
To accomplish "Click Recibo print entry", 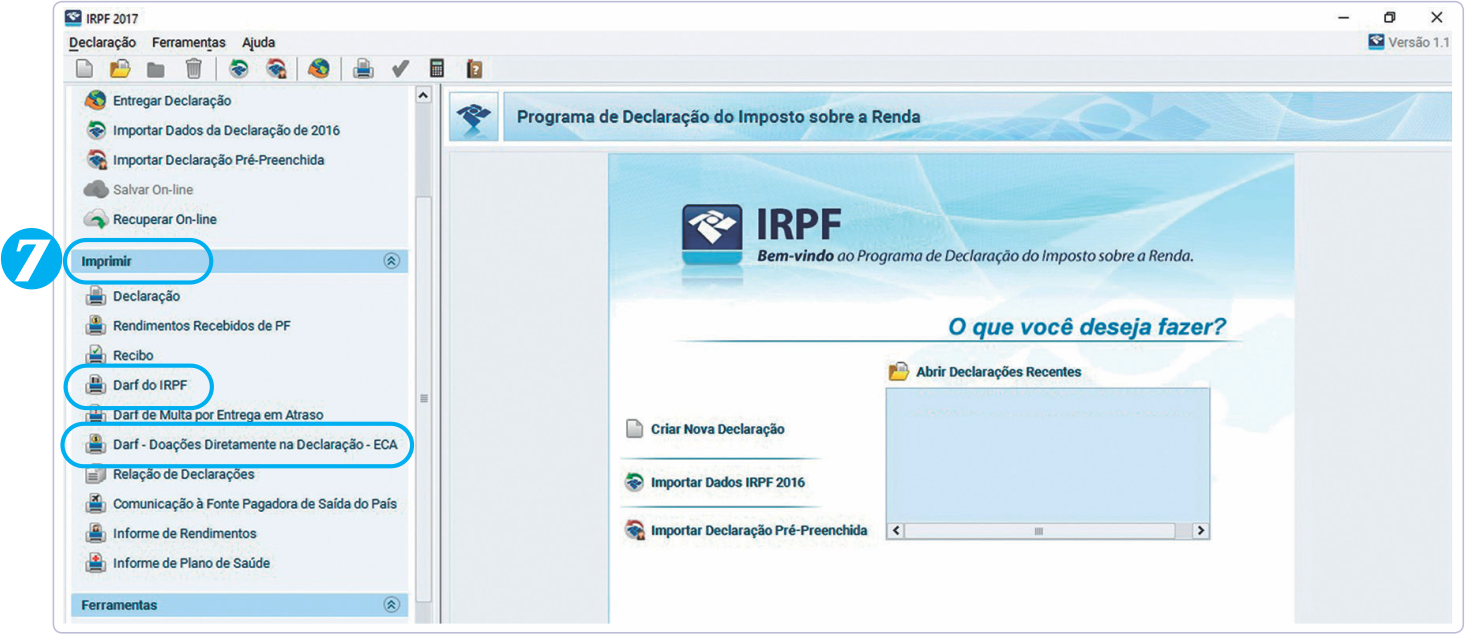I will click(x=133, y=355).
